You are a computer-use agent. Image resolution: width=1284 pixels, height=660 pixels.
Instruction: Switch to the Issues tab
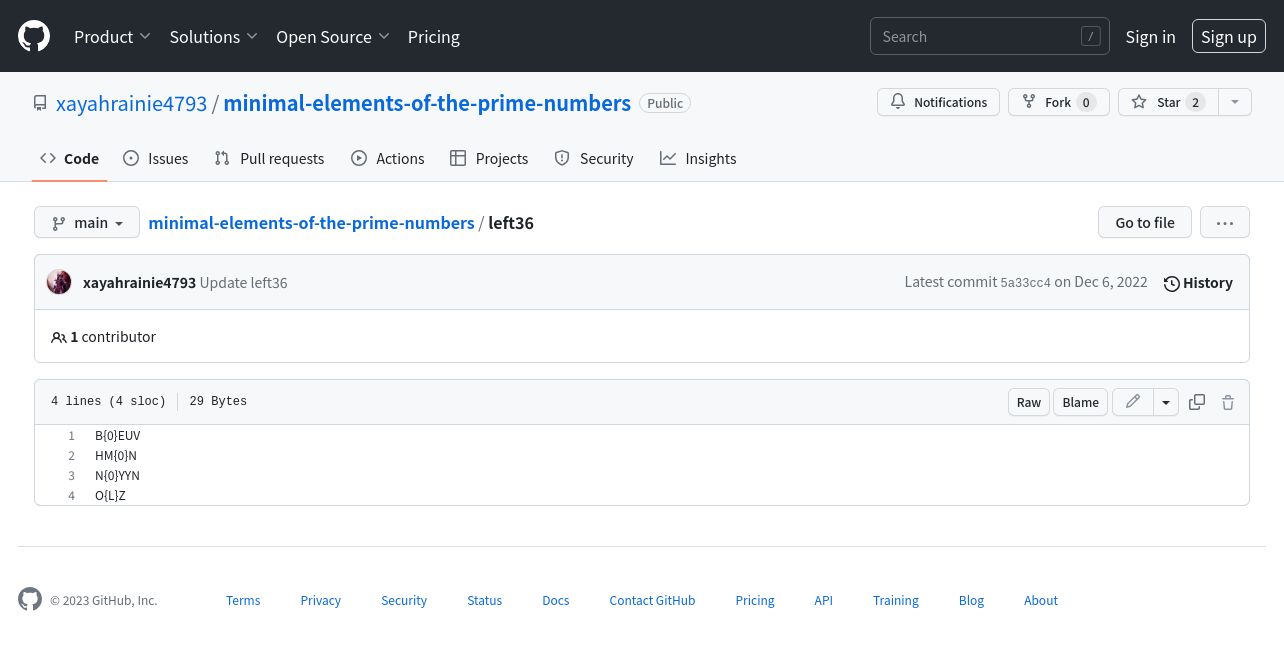coord(155,158)
